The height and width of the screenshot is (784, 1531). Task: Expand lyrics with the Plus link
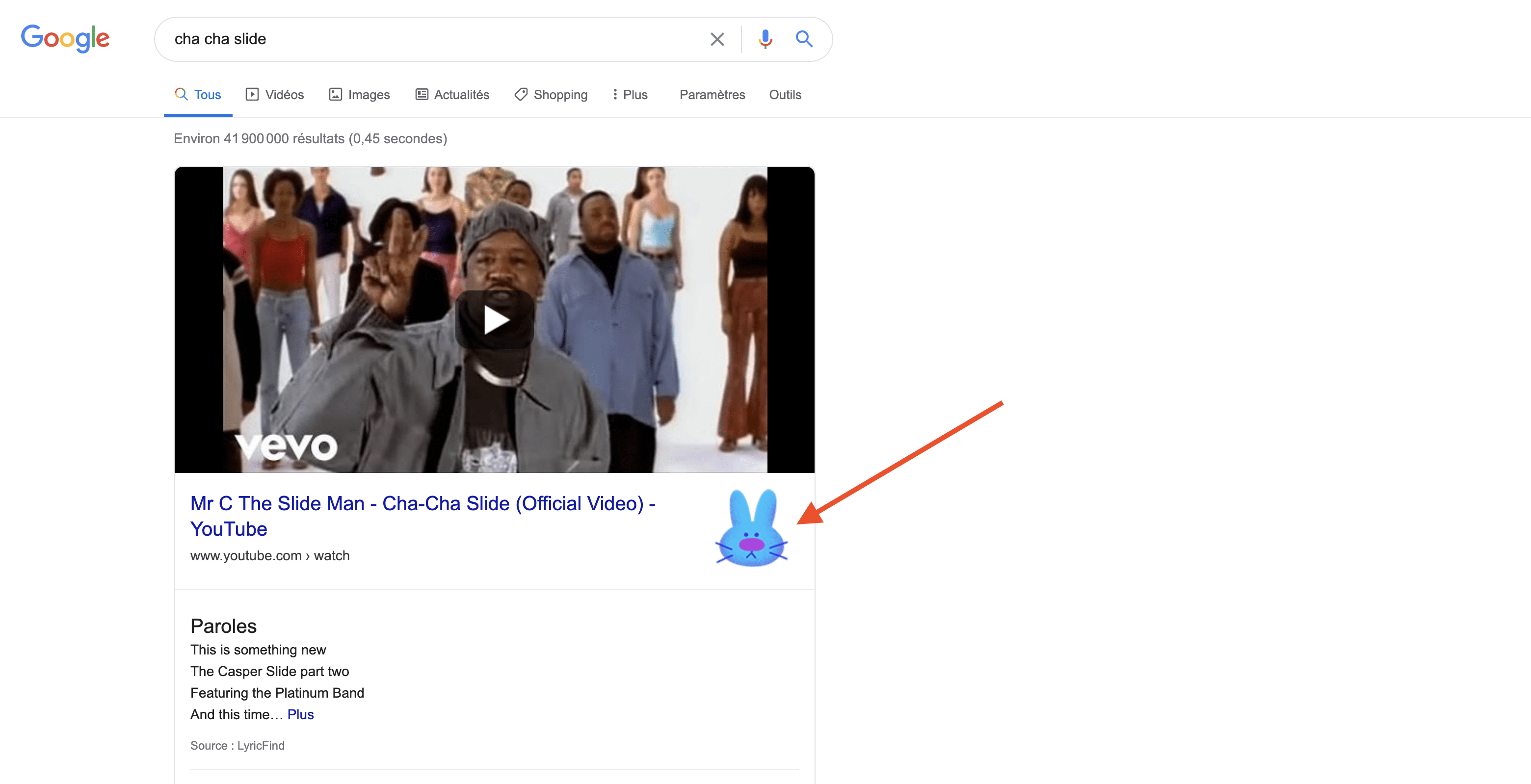[x=300, y=714]
